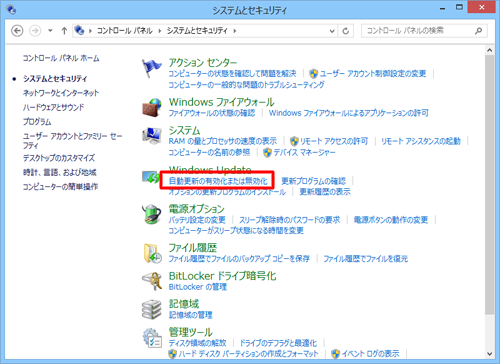The width and height of the screenshot is (500, 364).
Task: Open the address bar history dropdown
Action: 332,31
